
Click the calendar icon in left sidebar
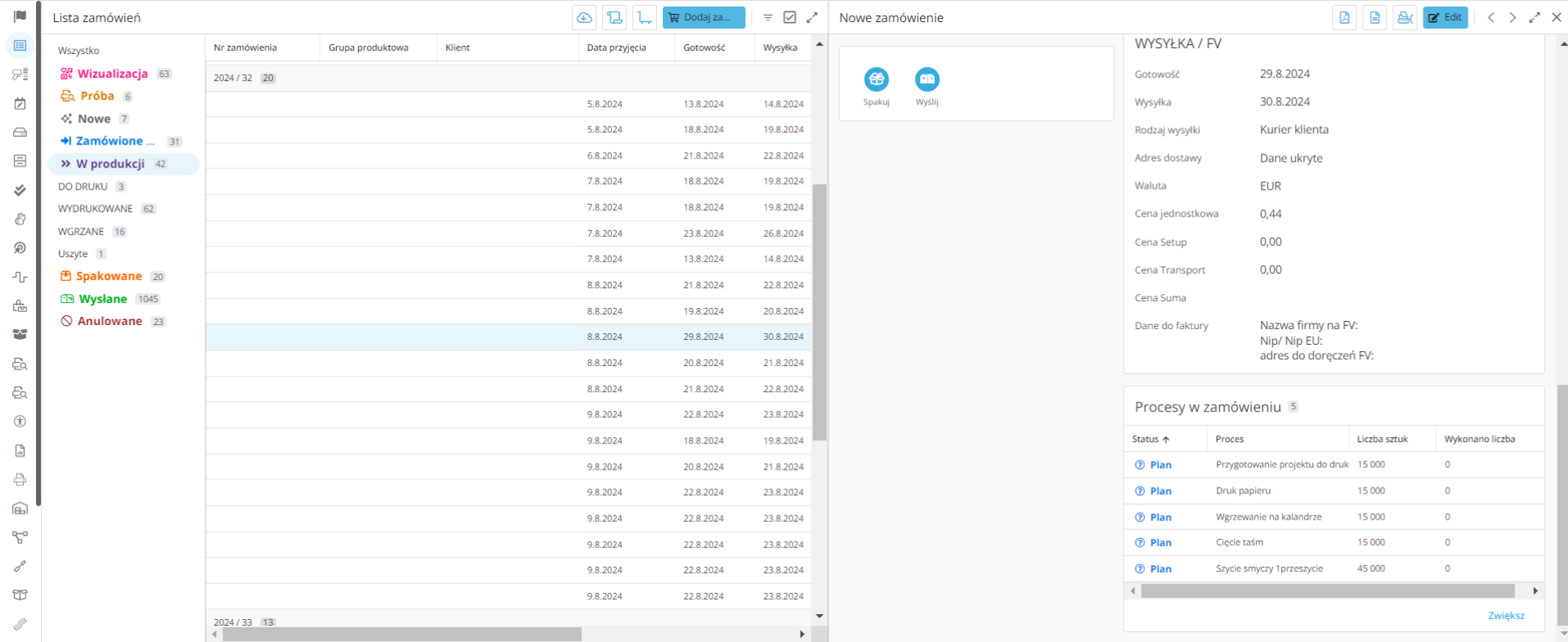pyautogui.click(x=20, y=104)
